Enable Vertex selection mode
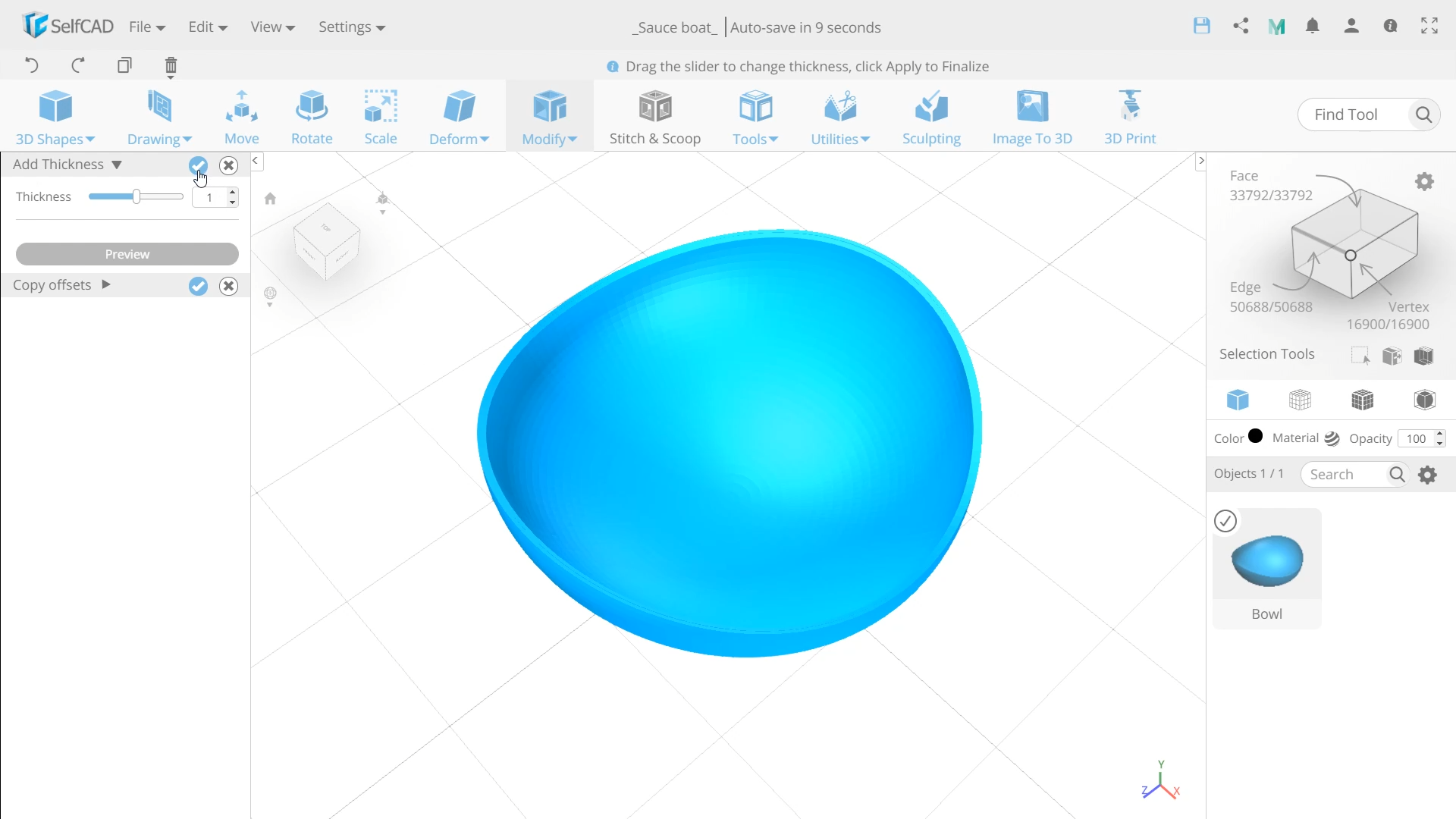Viewport: 1456px width, 819px height. coord(1388,315)
